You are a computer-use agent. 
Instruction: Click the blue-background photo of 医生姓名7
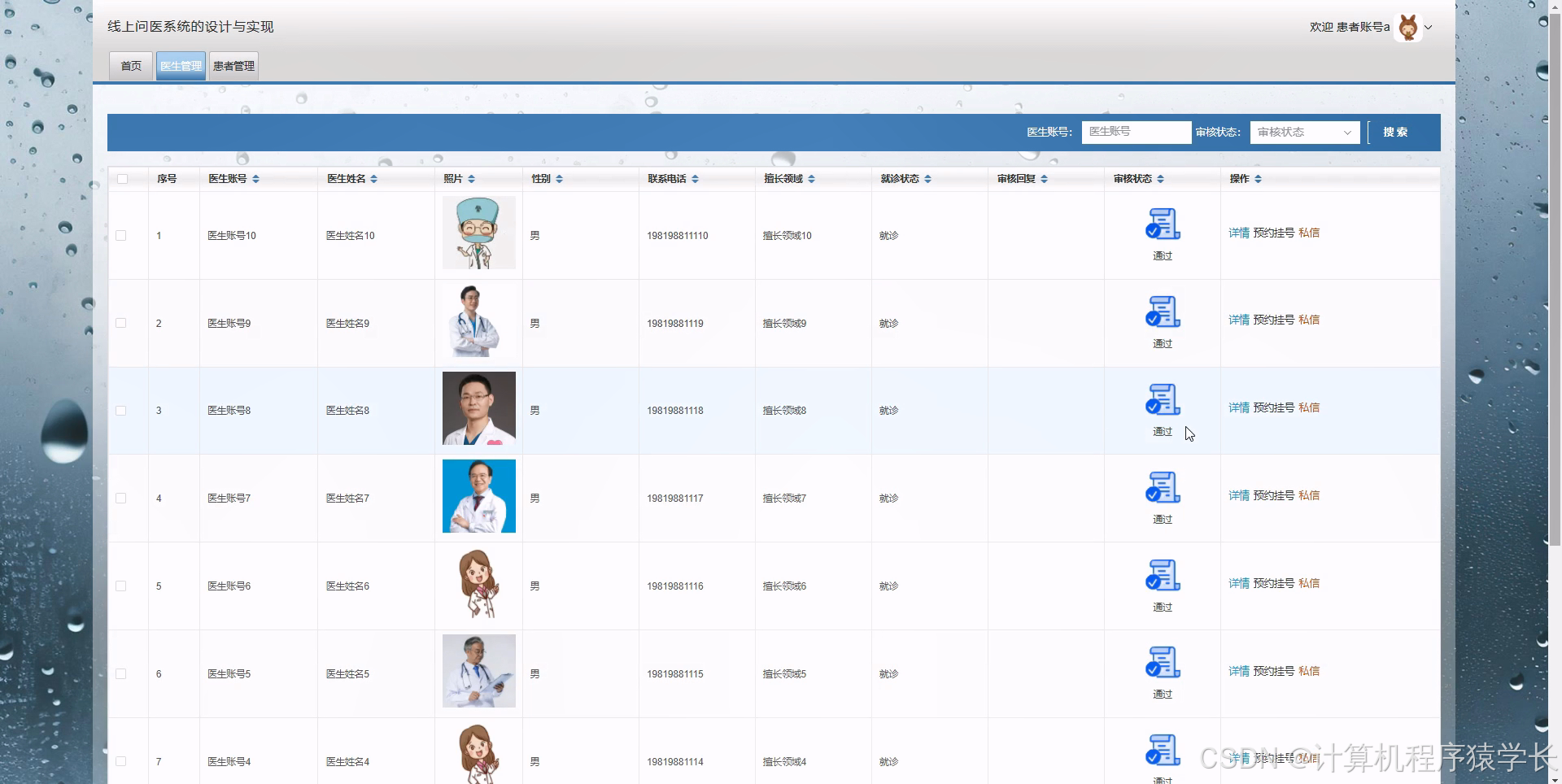[x=479, y=496]
